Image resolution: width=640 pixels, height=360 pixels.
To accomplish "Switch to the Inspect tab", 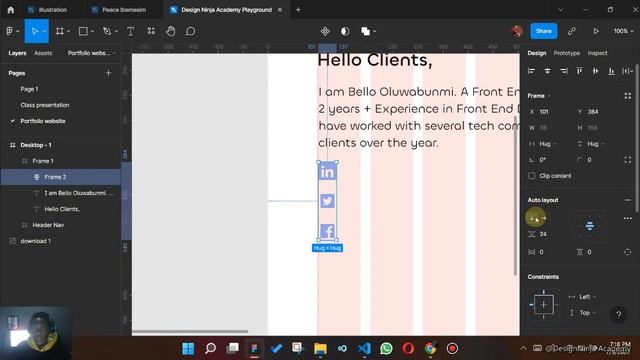I will click(598, 53).
